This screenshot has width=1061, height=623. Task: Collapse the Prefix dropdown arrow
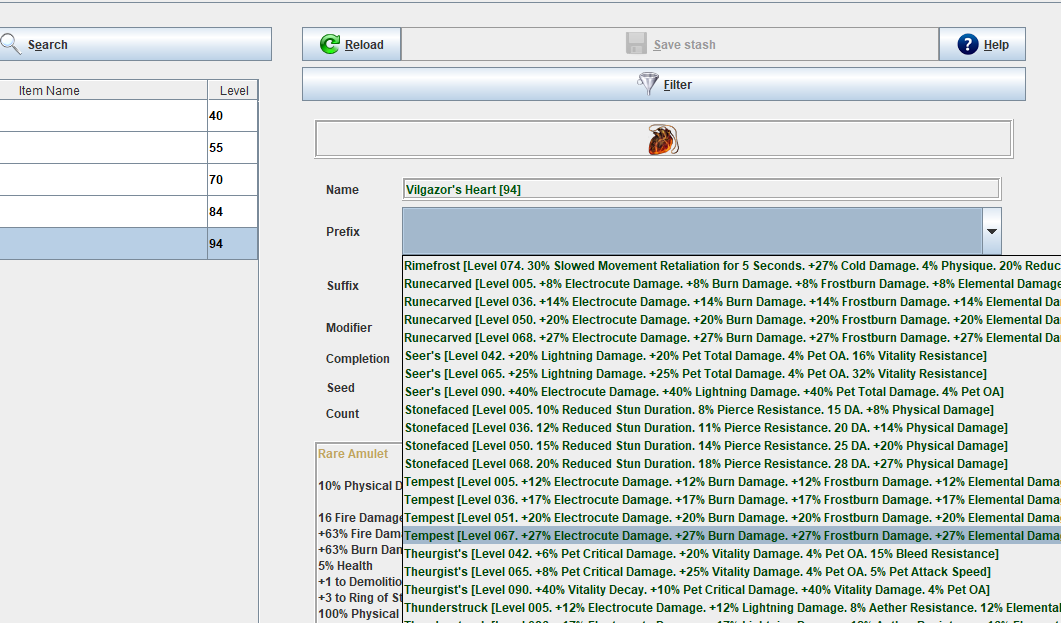click(x=991, y=231)
